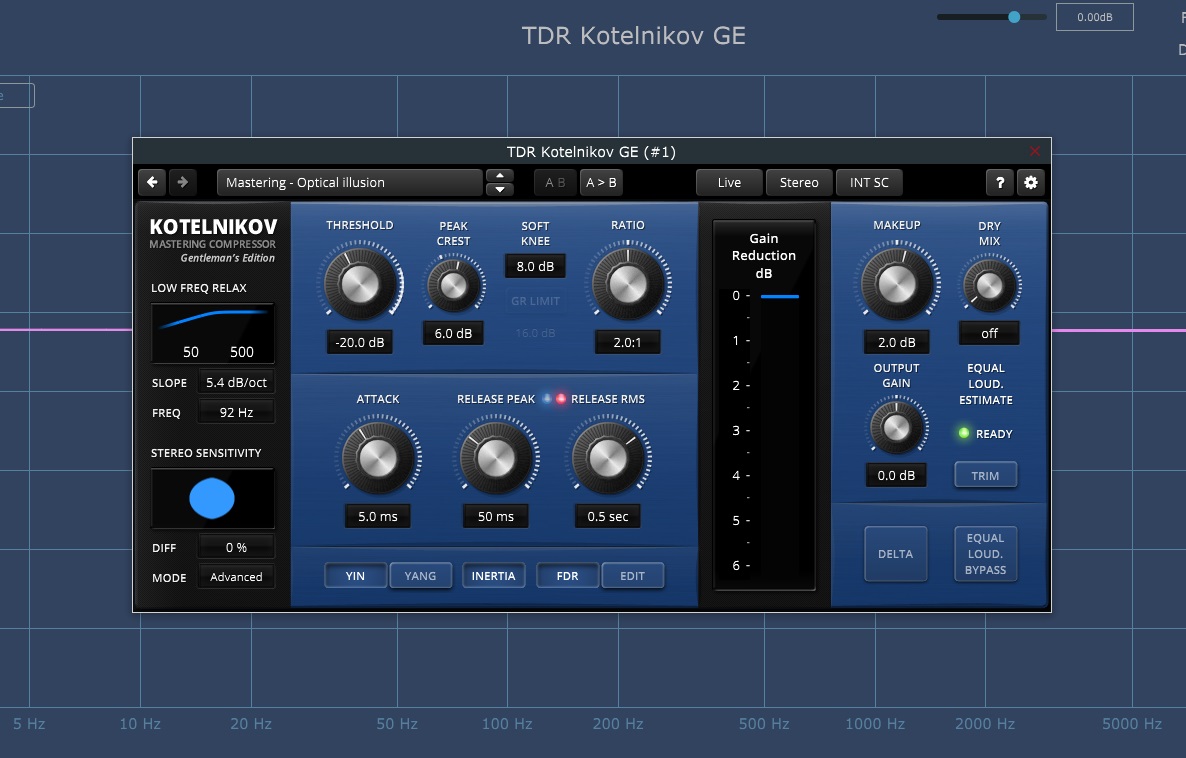1186x758 pixels.
Task: Edit the 6.0 dB peak crest value
Action: [453, 333]
